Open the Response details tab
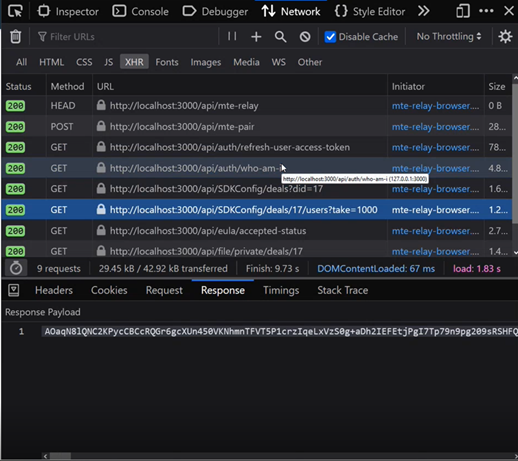Image resolution: width=518 pixels, height=461 pixels. click(x=223, y=290)
